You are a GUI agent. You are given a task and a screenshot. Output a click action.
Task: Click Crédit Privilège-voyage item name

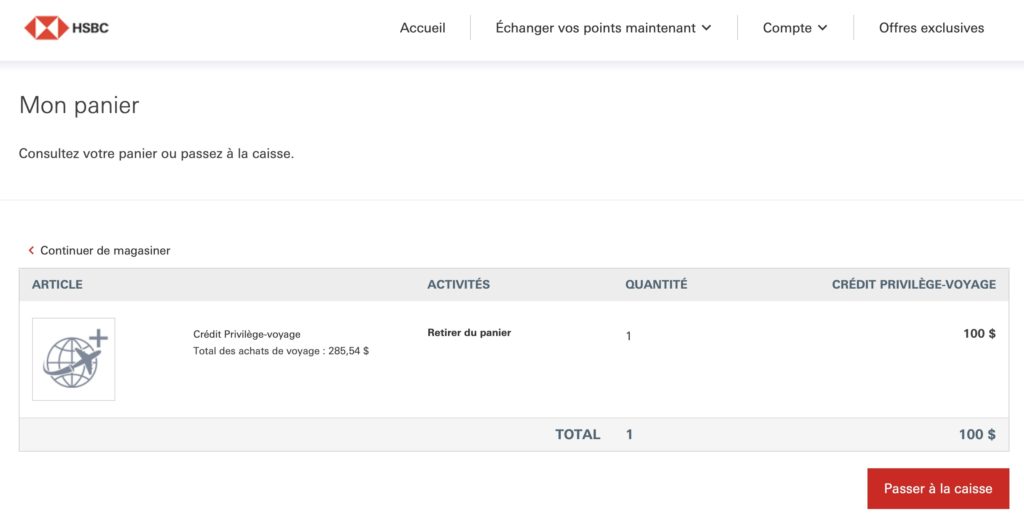click(247, 334)
